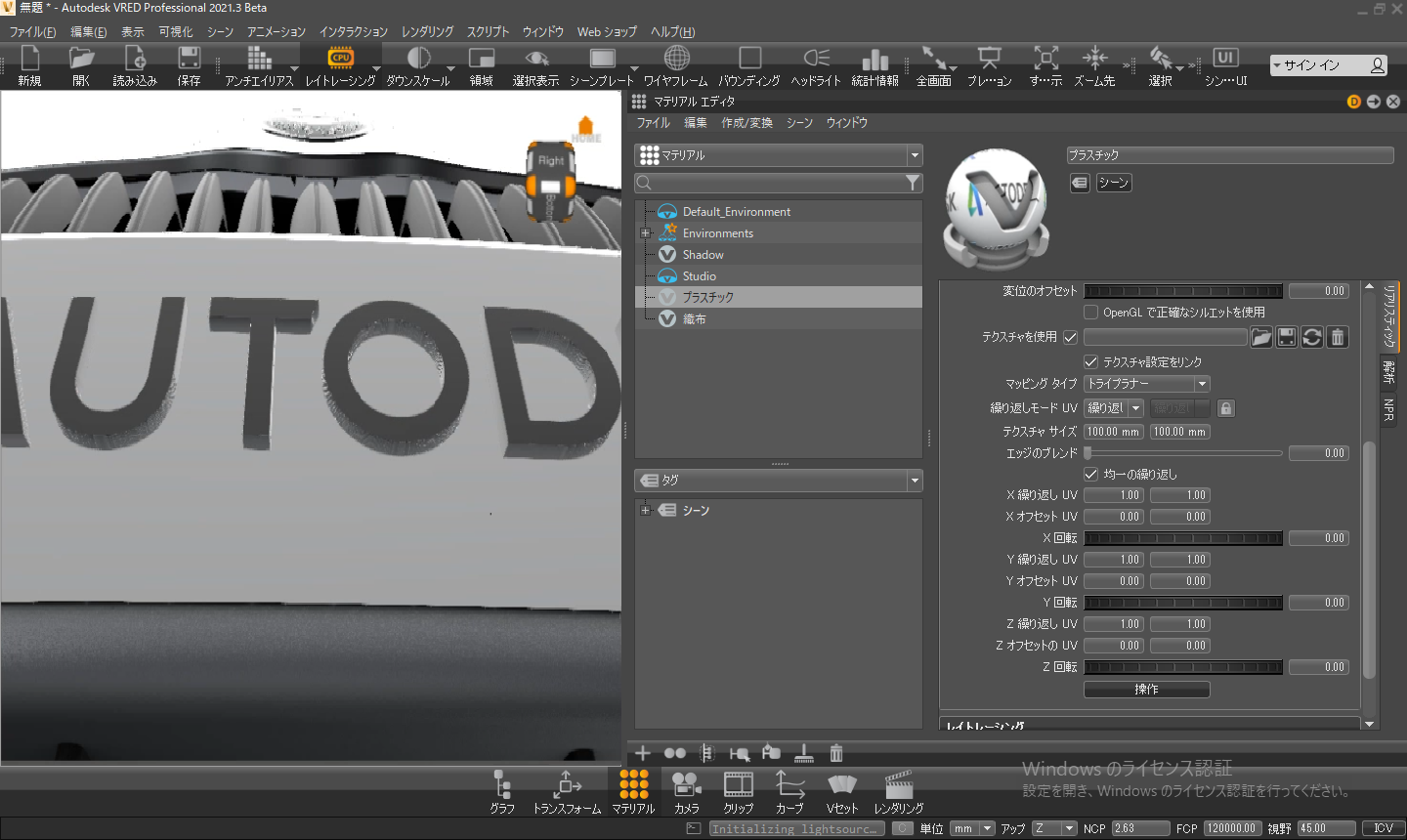Click the plus icon below the tag panel
This screenshot has height=840, width=1407.
pyautogui.click(x=643, y=753)
